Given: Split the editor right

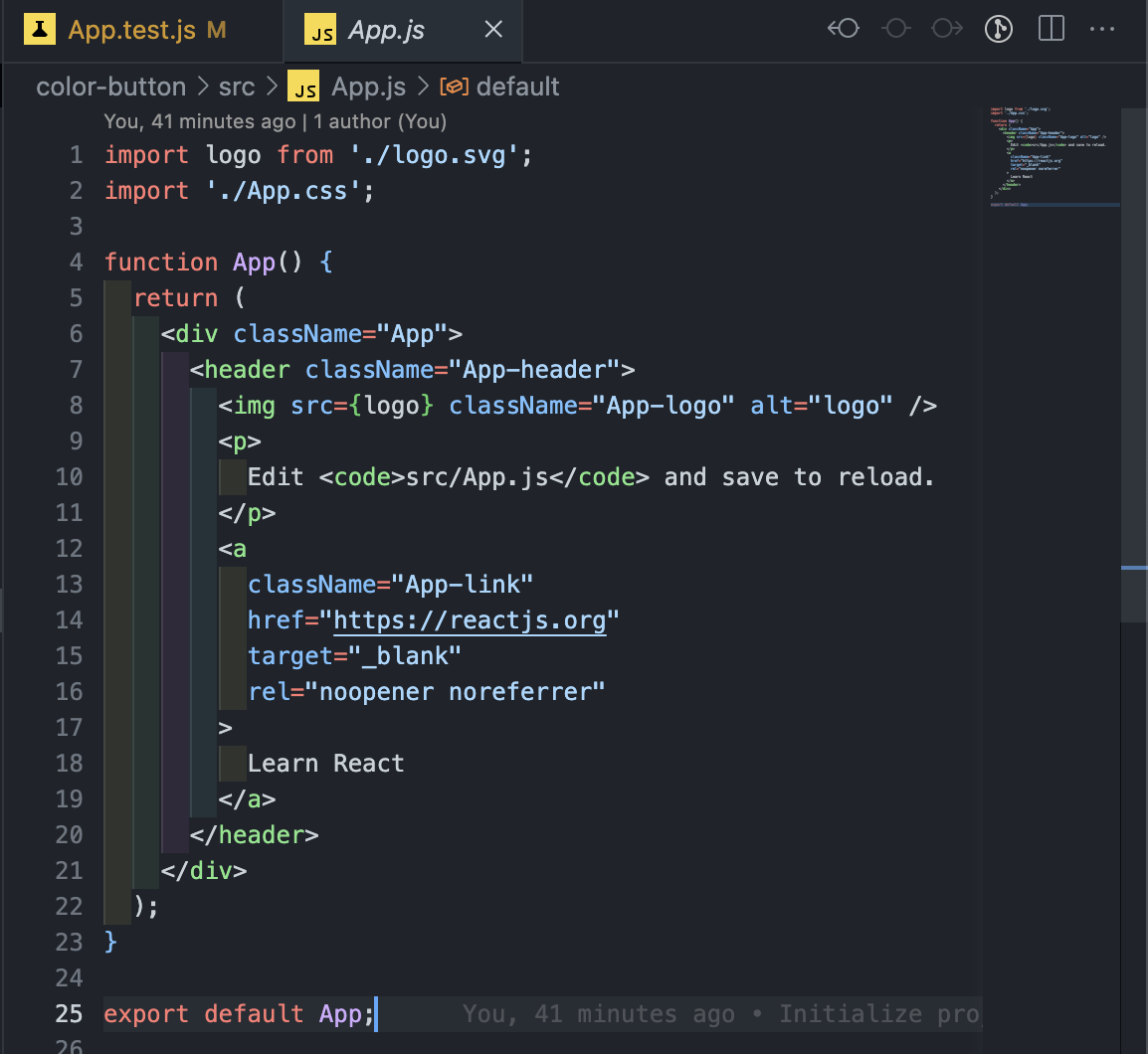Looking at the screenshot, I should point(1052,29).
